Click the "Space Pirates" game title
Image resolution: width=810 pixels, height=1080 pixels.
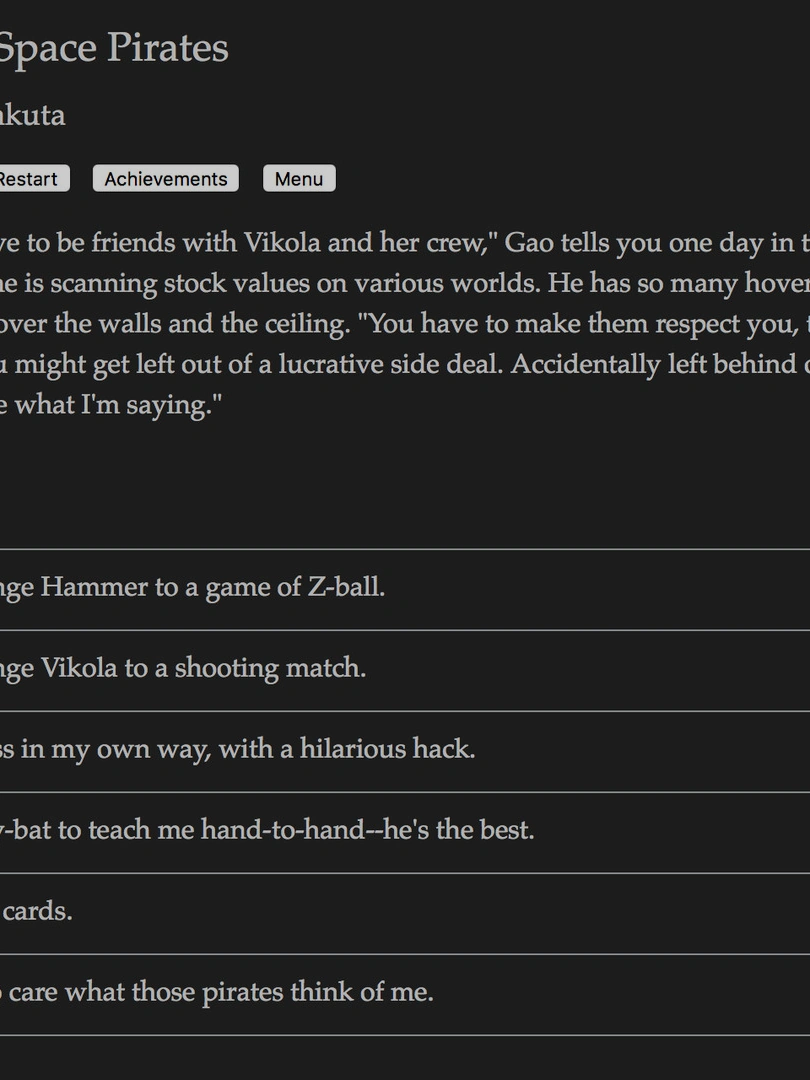(112, 48)
